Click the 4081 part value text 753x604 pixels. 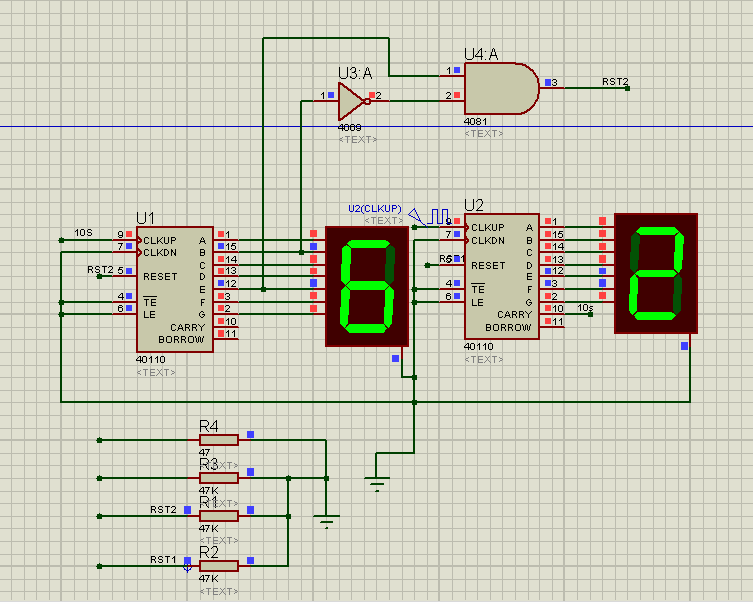pyautogui.click(x=475, y=121)
